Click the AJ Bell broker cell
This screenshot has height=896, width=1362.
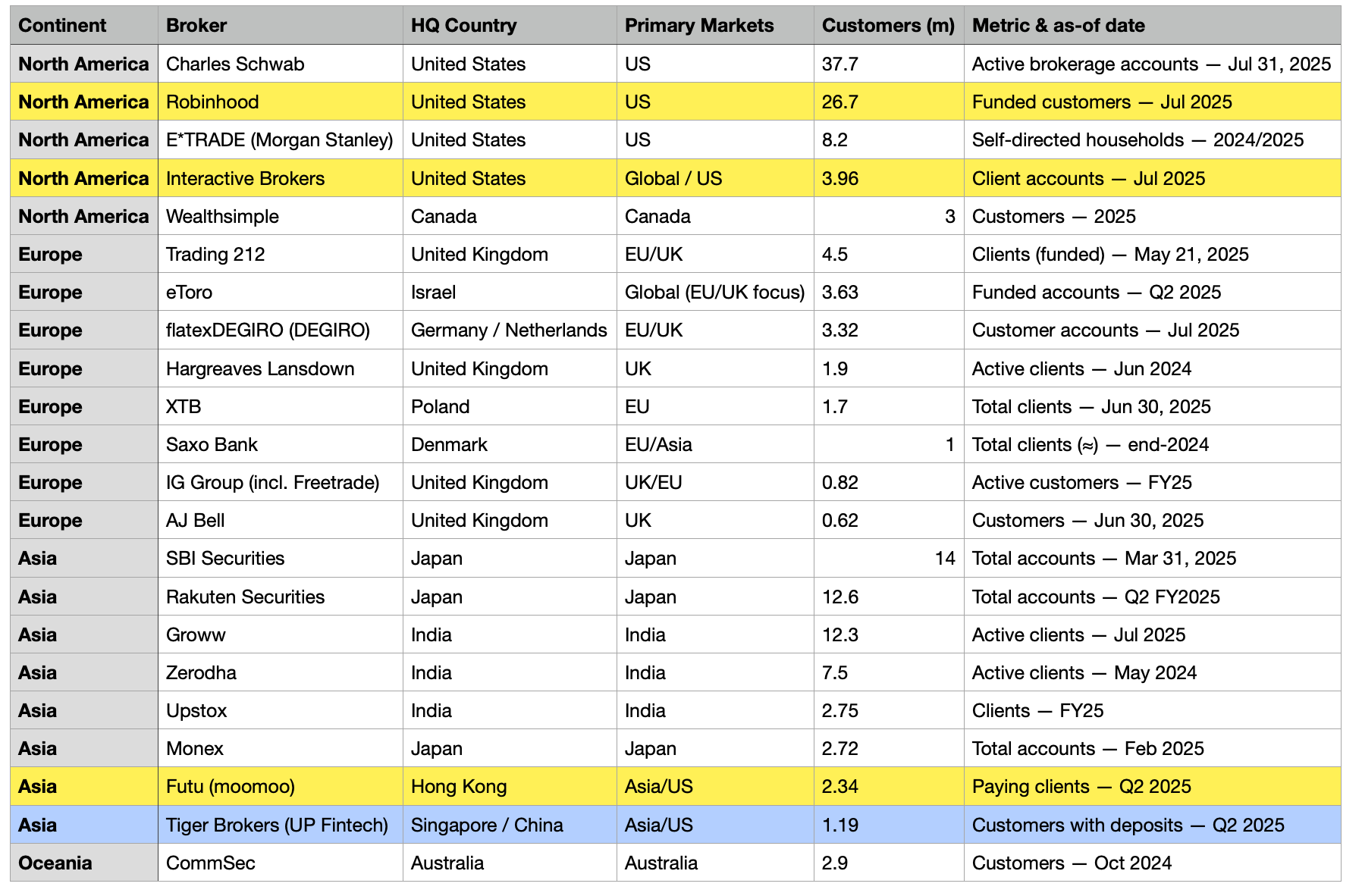coord(281,520)
